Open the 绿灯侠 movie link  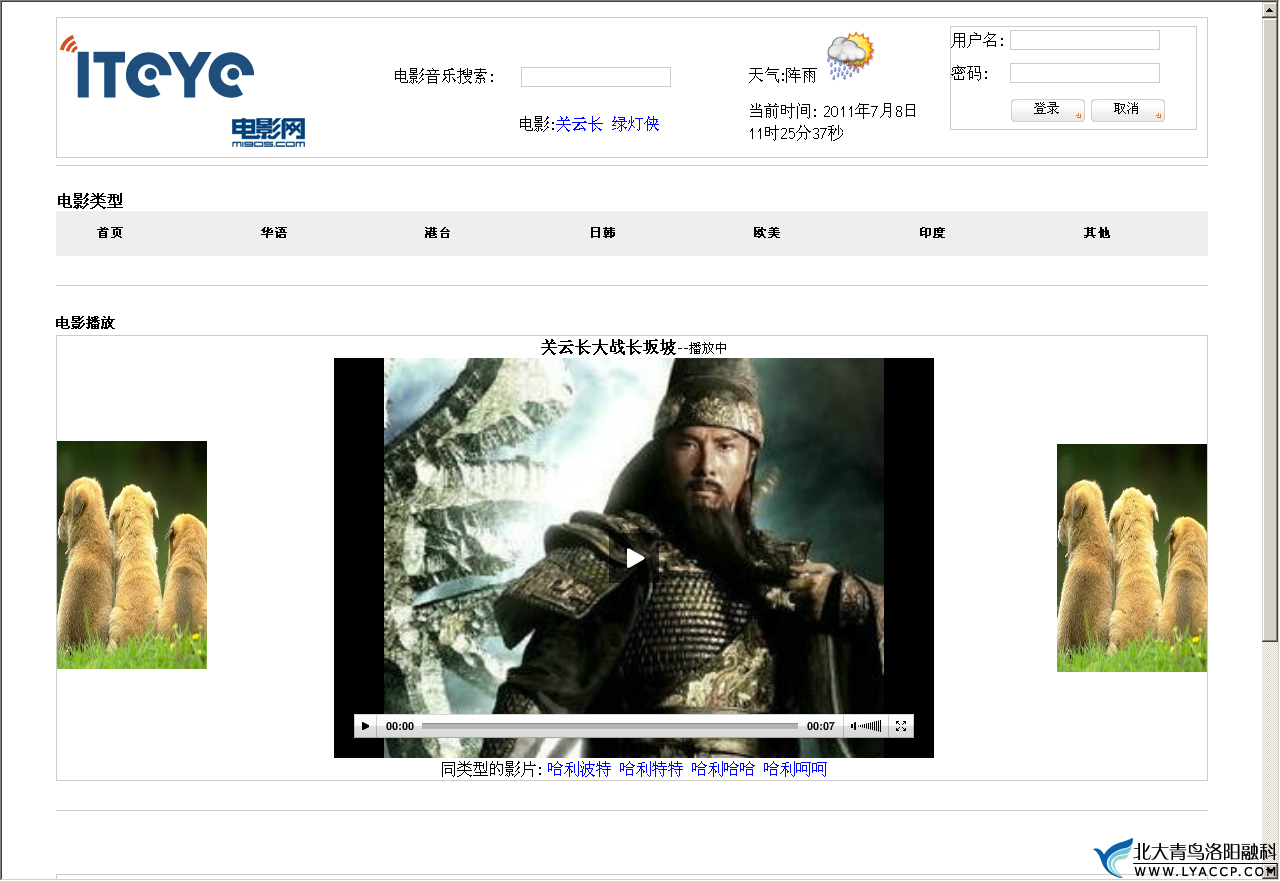pyautogui.click(x=636, y=124)
